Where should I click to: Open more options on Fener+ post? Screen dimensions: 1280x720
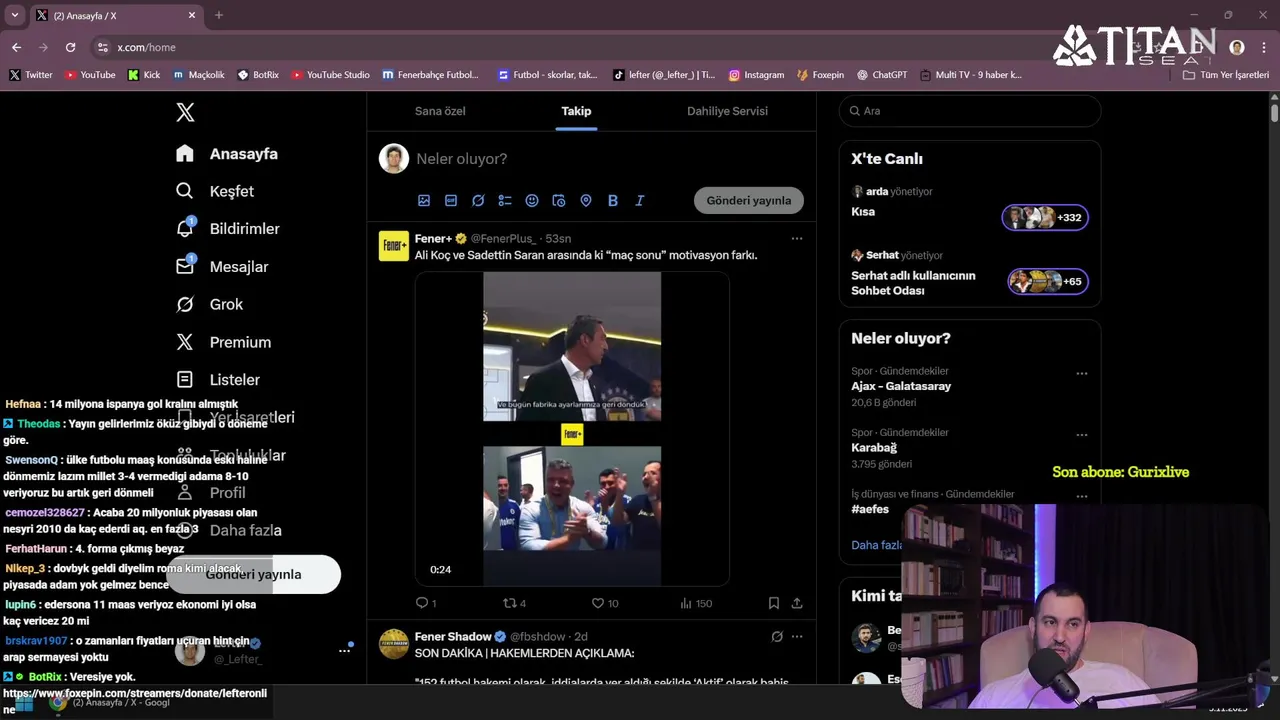[797, 239]
